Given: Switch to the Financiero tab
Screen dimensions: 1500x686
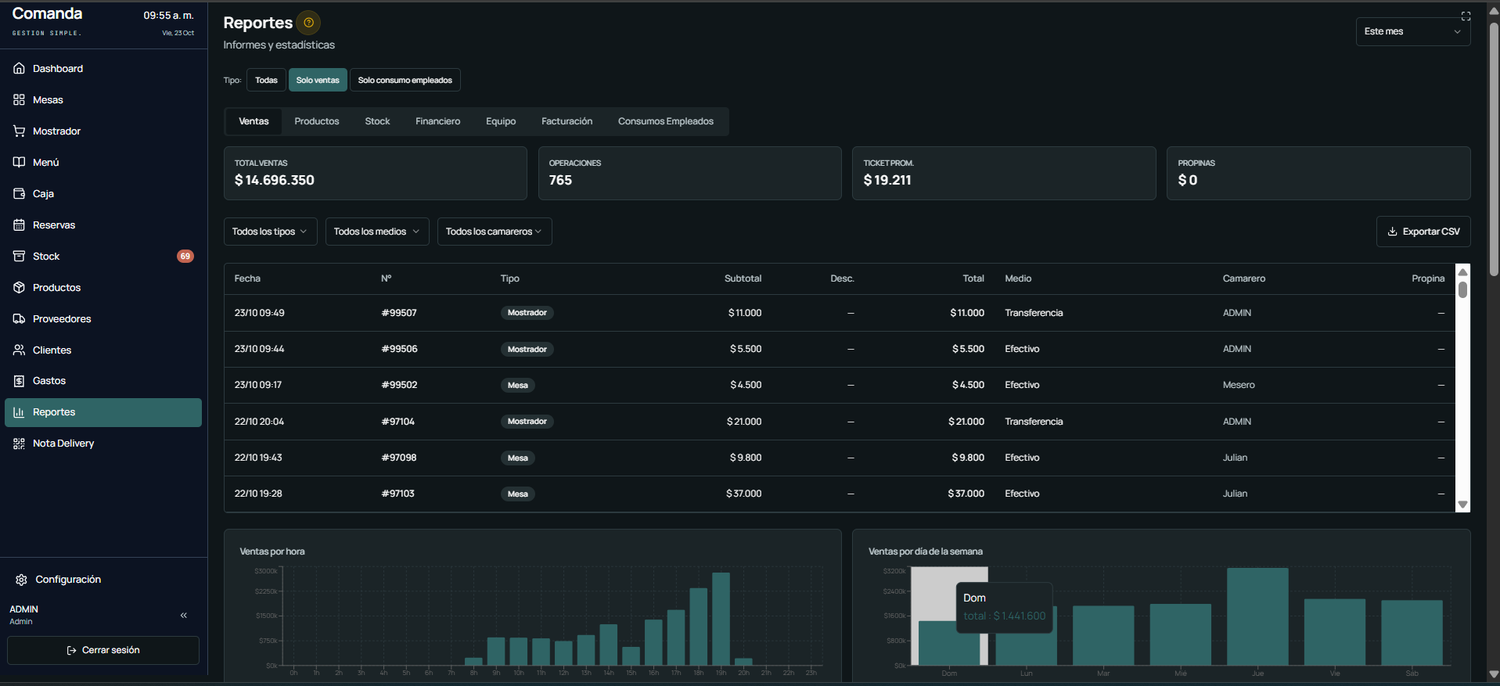Looking at the screenshot, I should pyautogui.click(x=438, y=121).
